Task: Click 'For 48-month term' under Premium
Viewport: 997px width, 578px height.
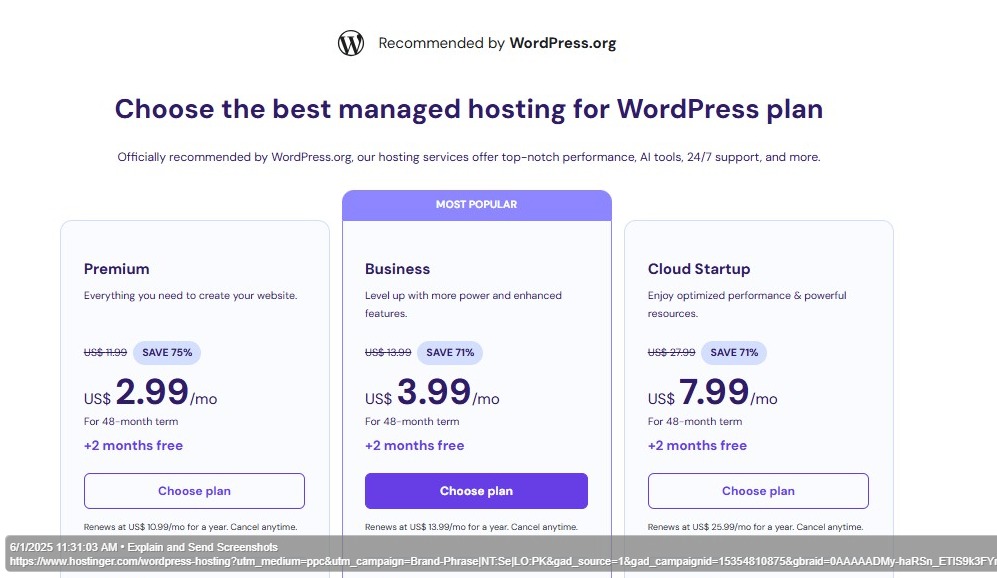Action: (131, 422)
